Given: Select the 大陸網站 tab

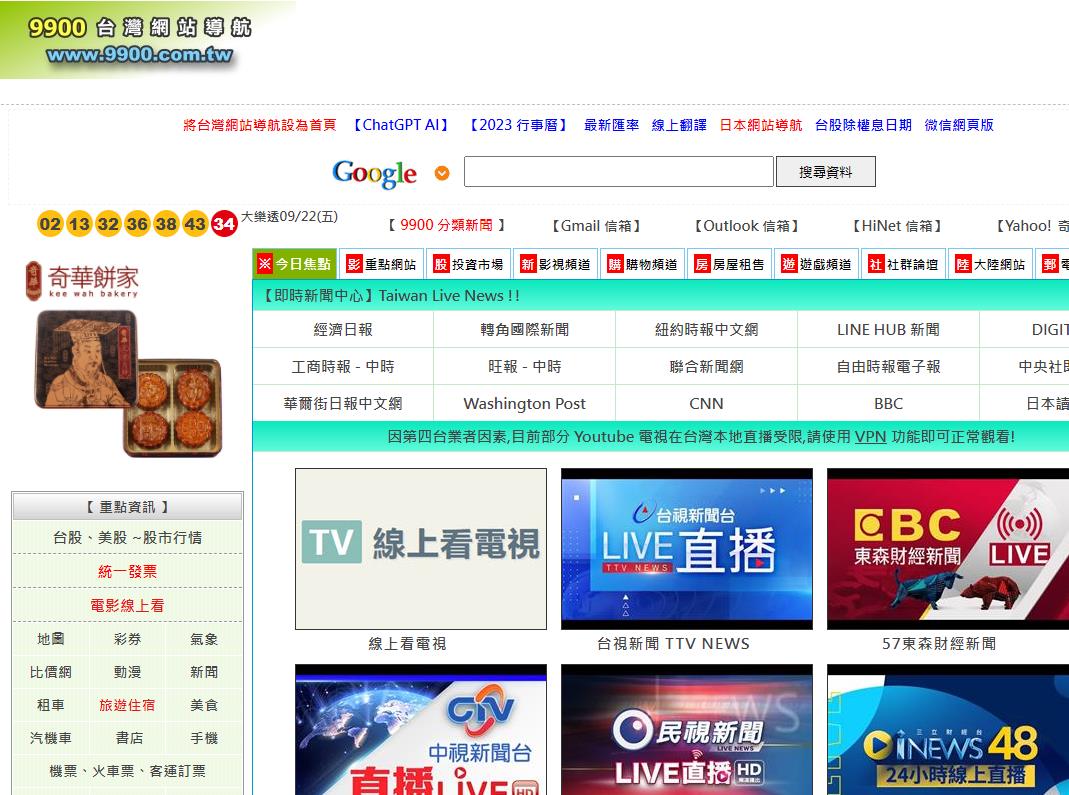Looking at the screenshot, I should tap(990, 265).
